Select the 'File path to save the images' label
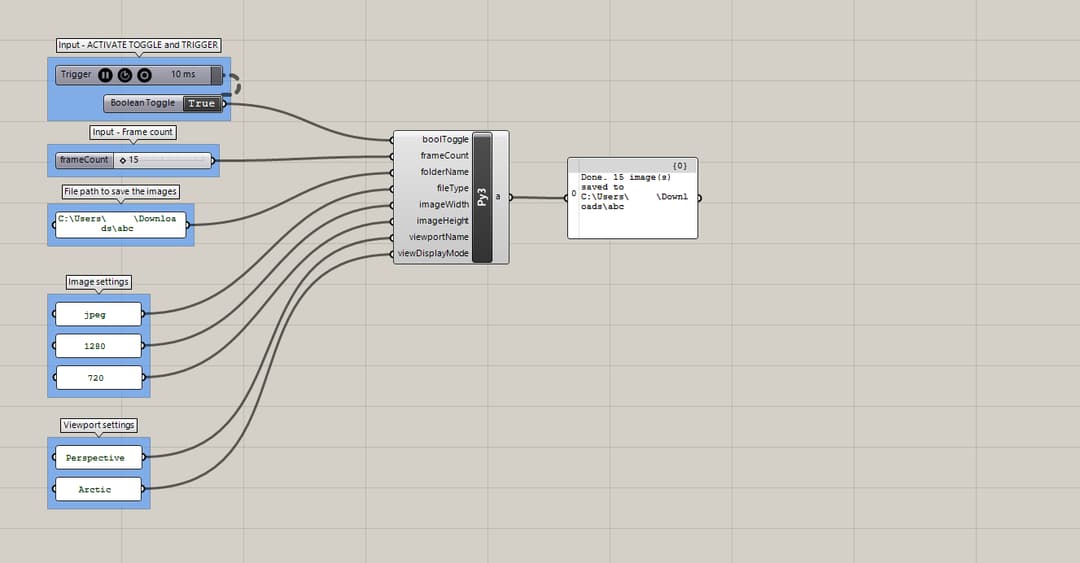1080x563 pixels. (121, 192)
